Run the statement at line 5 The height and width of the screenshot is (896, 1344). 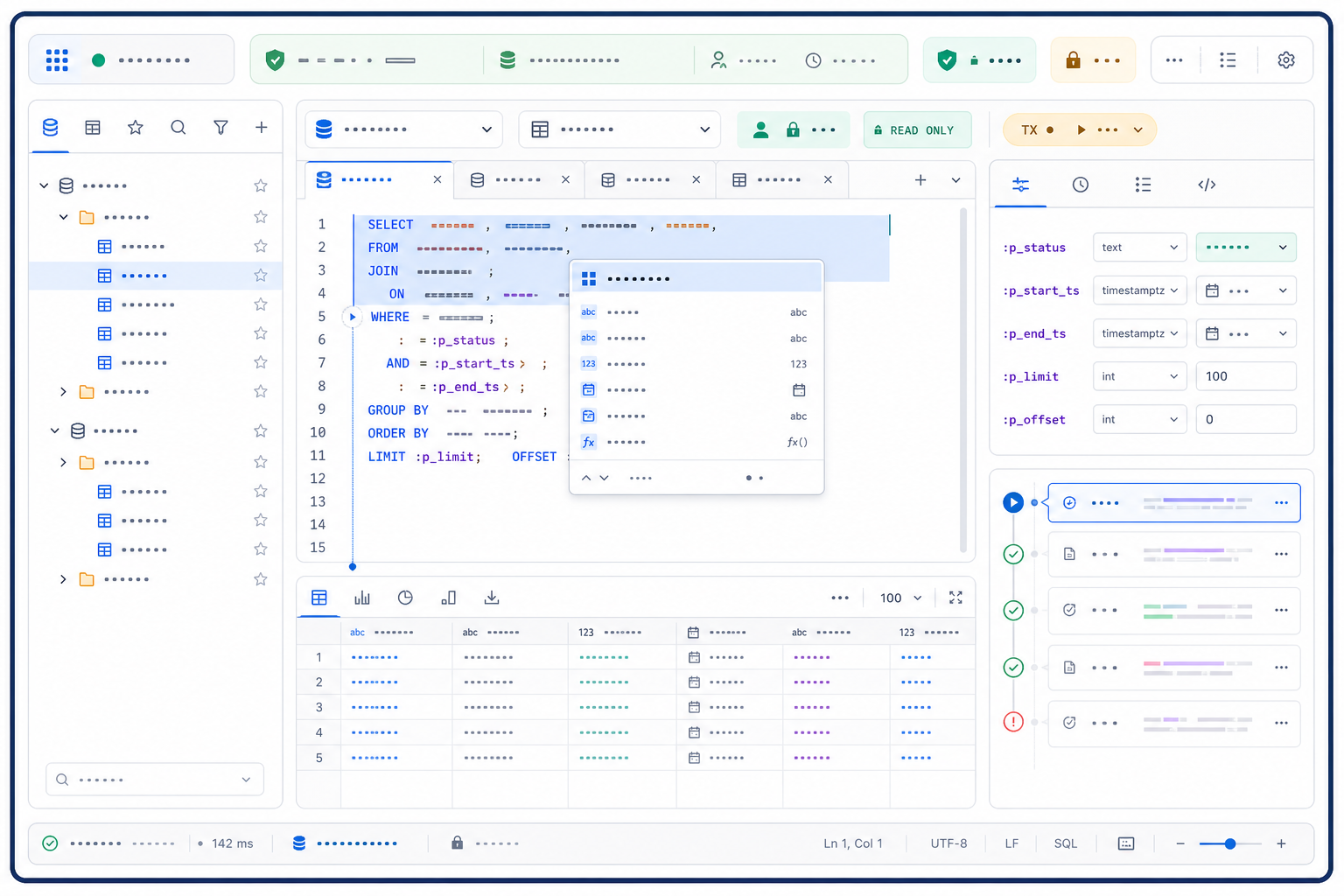[353, 317]
